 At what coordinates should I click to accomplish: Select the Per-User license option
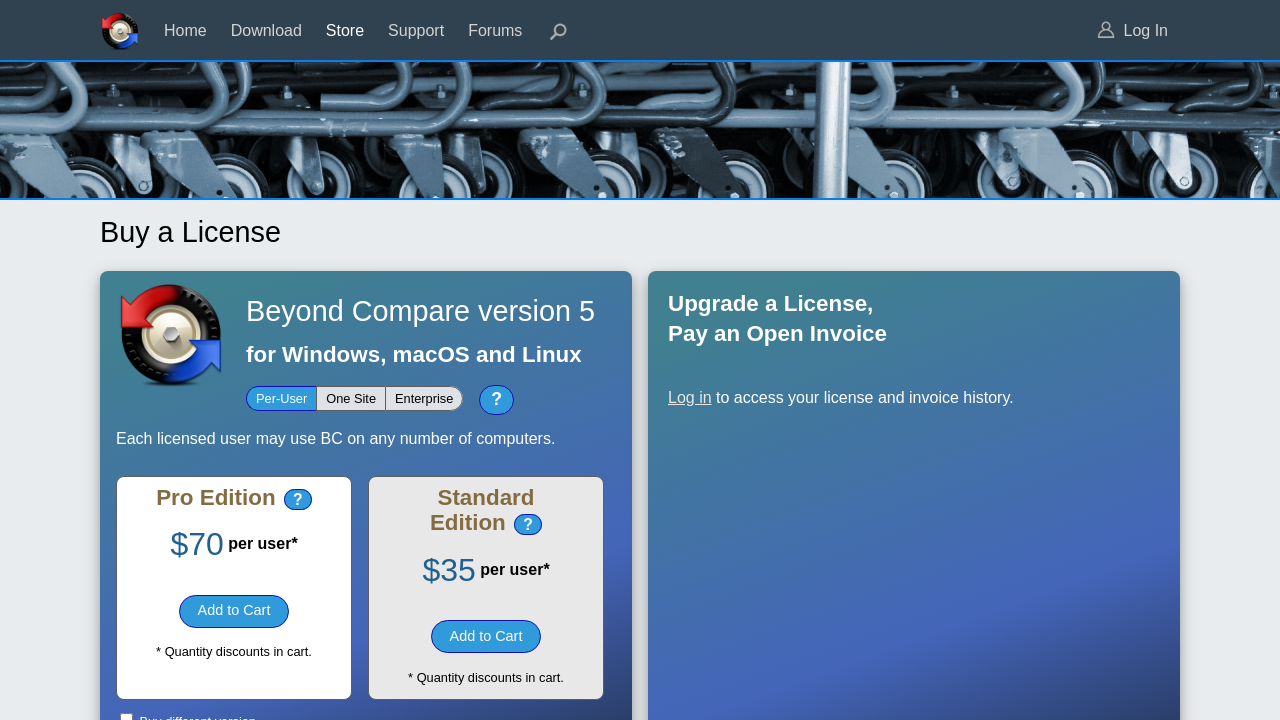click(x=281, y=399)
